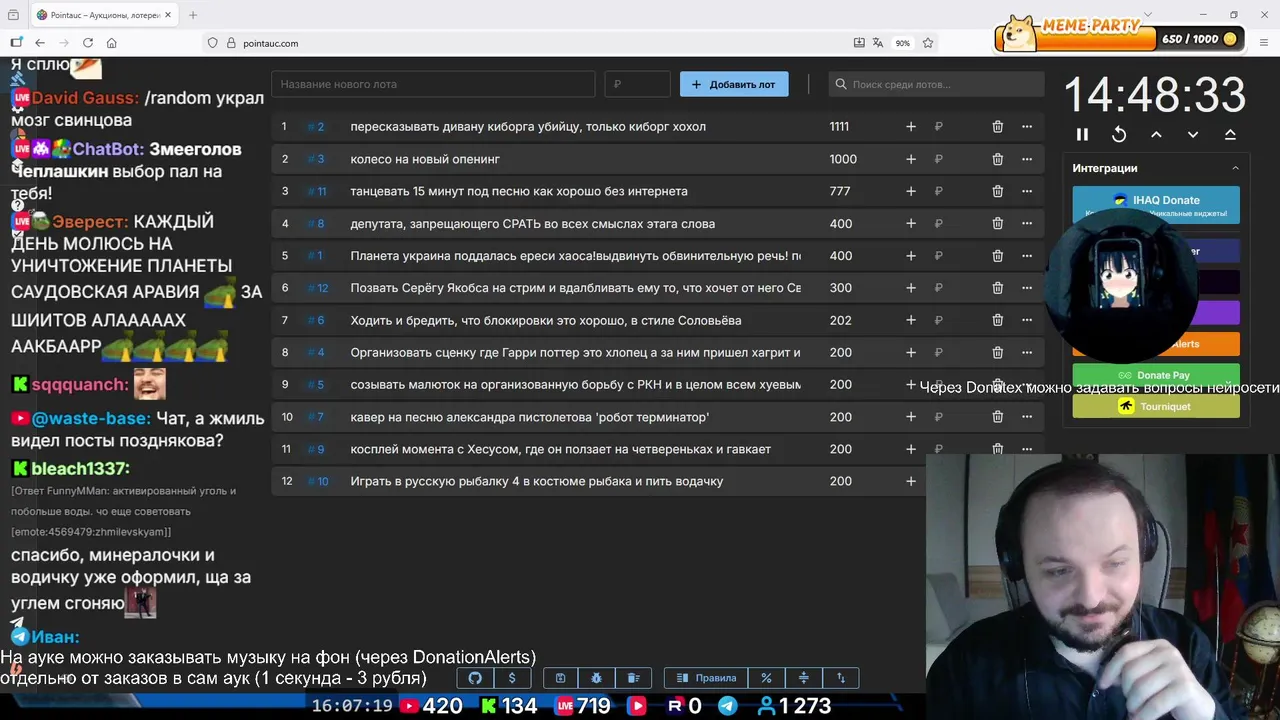This screenshot has width=1280, height=720.
Task: Go back in browser history
Action: point(40,43)
